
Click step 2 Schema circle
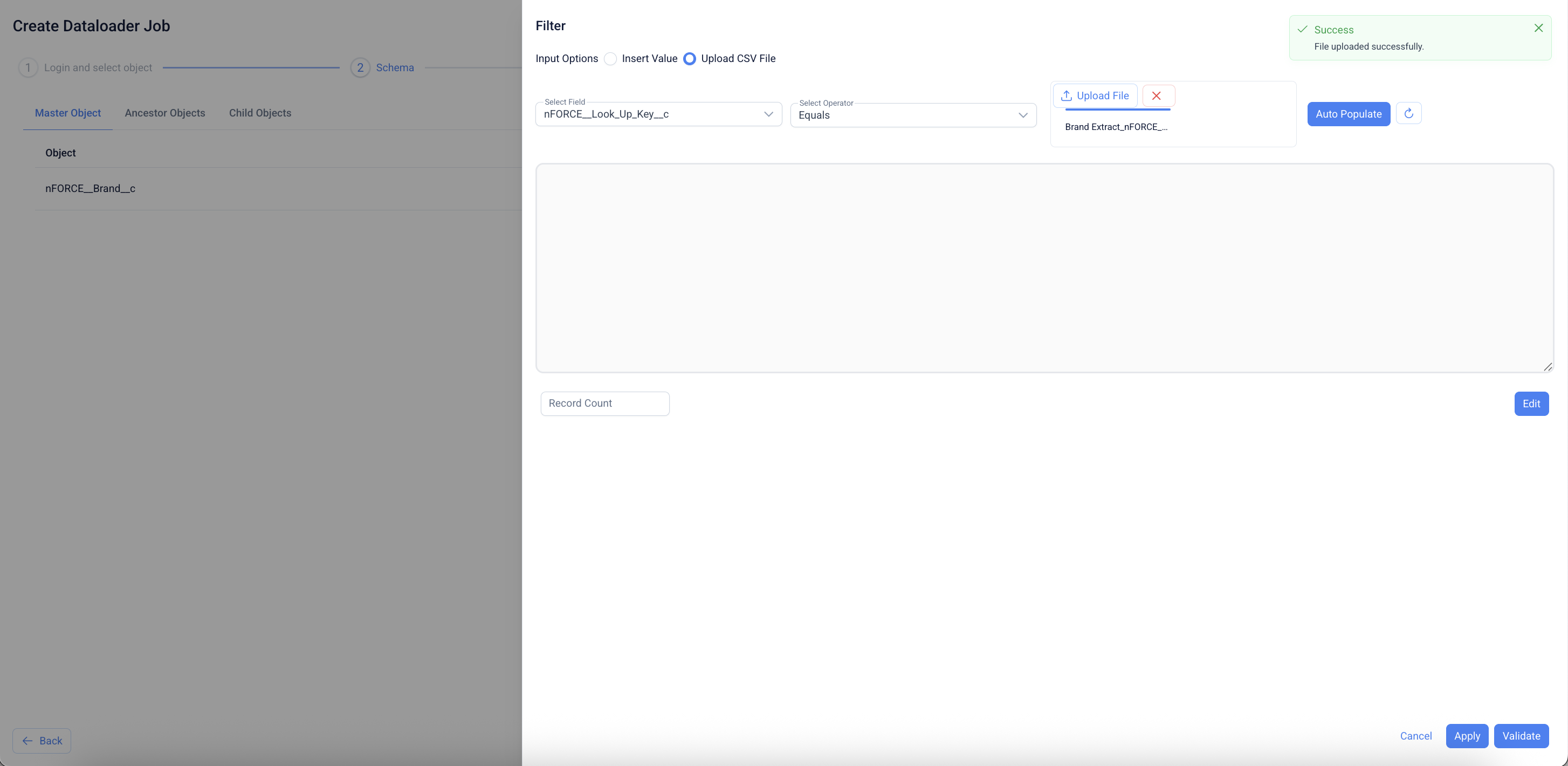click(360, 67)
